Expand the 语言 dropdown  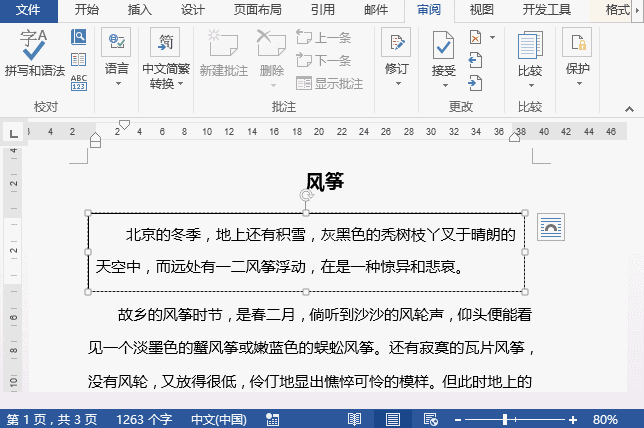117,85
